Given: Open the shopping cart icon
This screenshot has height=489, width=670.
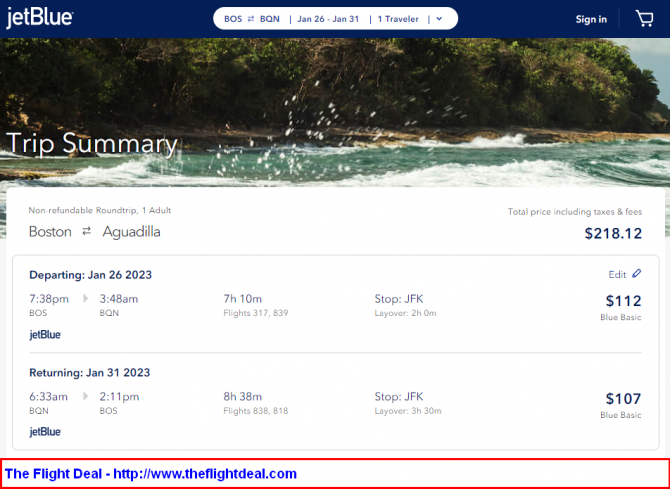Looking at the screenshot, I should coord(644,19).
